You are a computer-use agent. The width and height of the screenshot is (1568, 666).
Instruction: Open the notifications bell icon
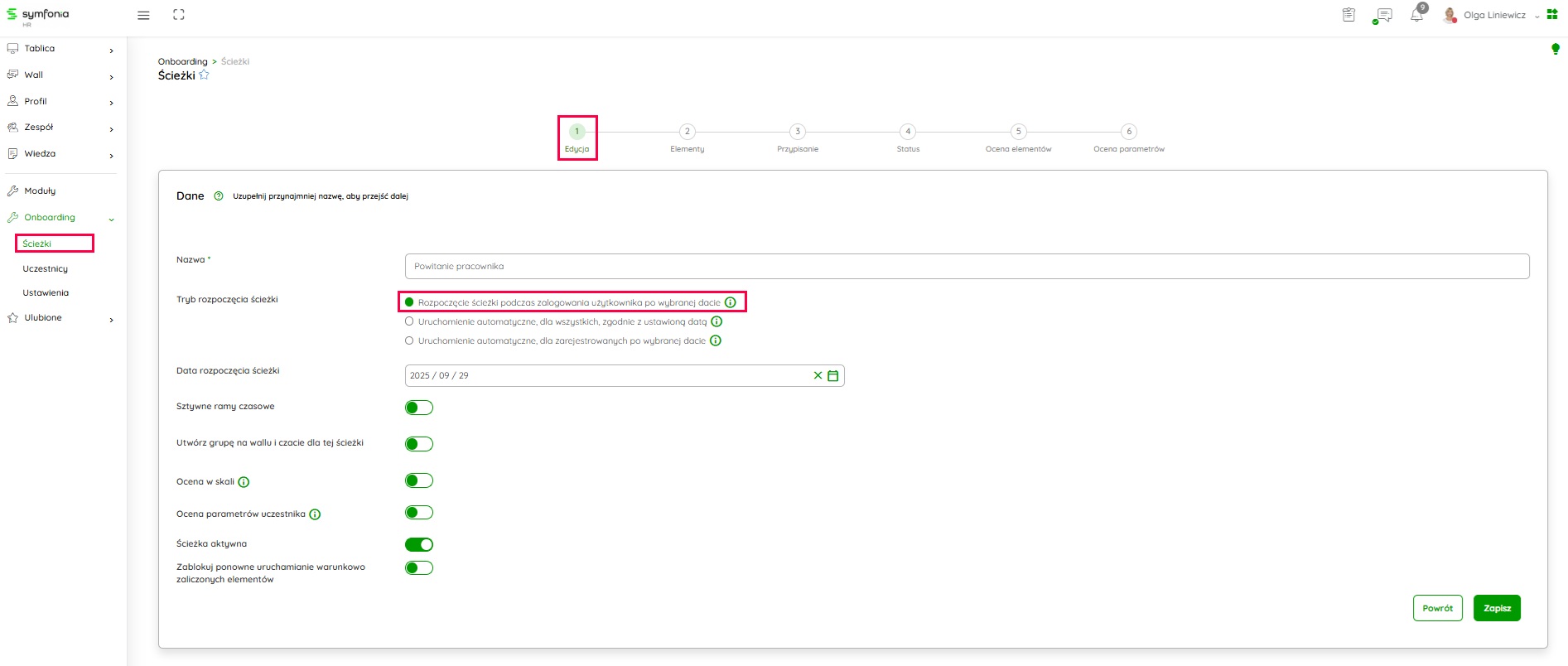(x=1416, y=15)
